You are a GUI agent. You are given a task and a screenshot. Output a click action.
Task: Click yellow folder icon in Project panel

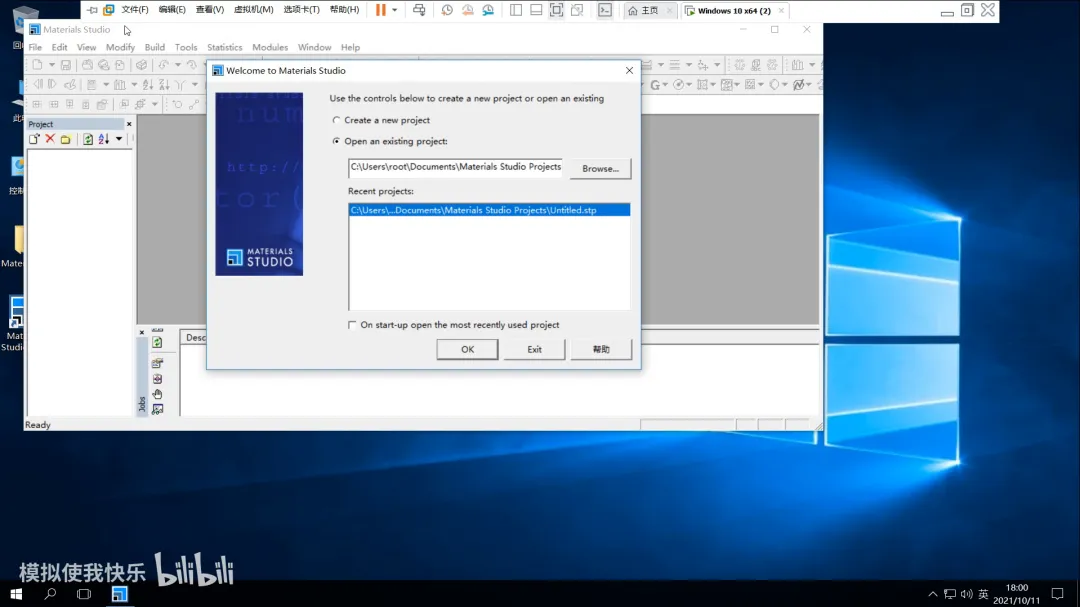point(65,139)
